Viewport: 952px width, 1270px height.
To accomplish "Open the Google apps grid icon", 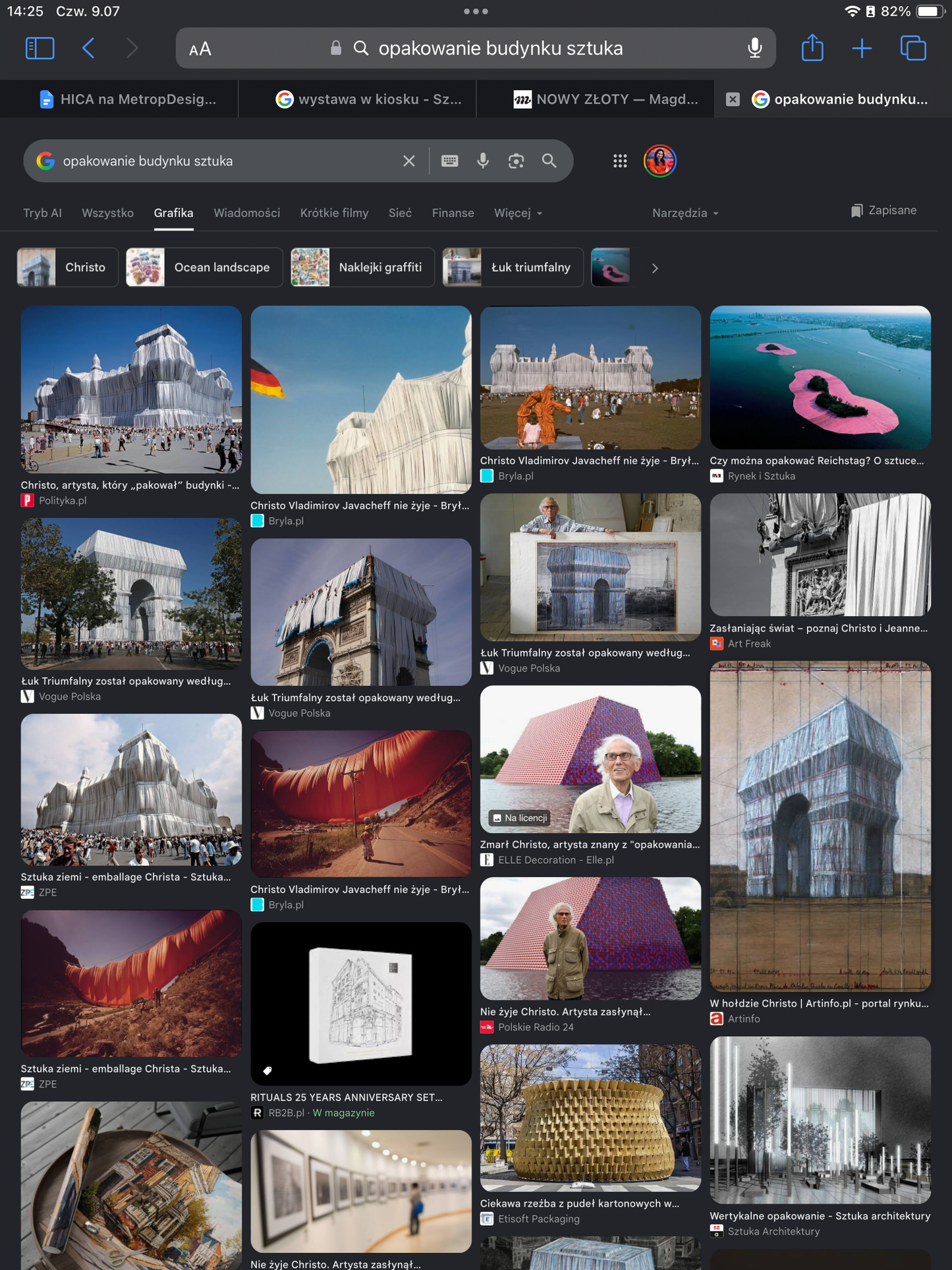I will click(620, 161).
